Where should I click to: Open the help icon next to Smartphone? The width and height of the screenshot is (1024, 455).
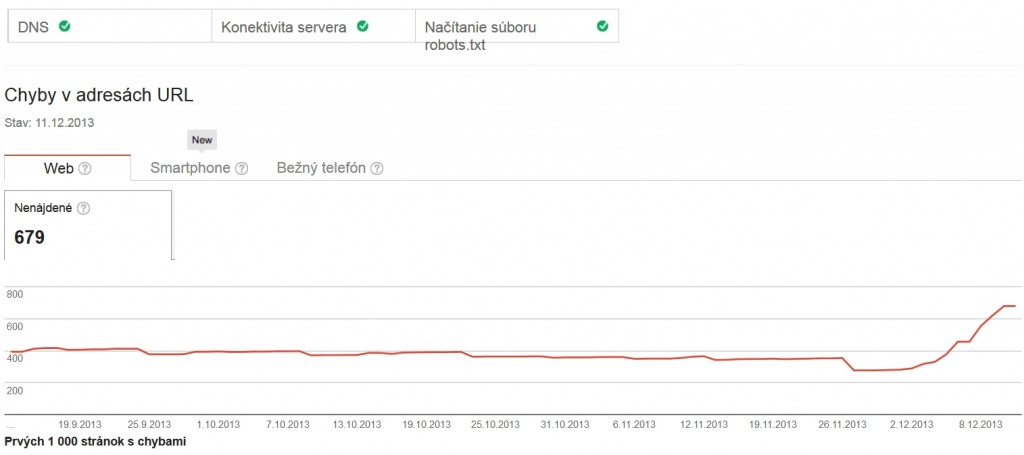tap(242, 168)
